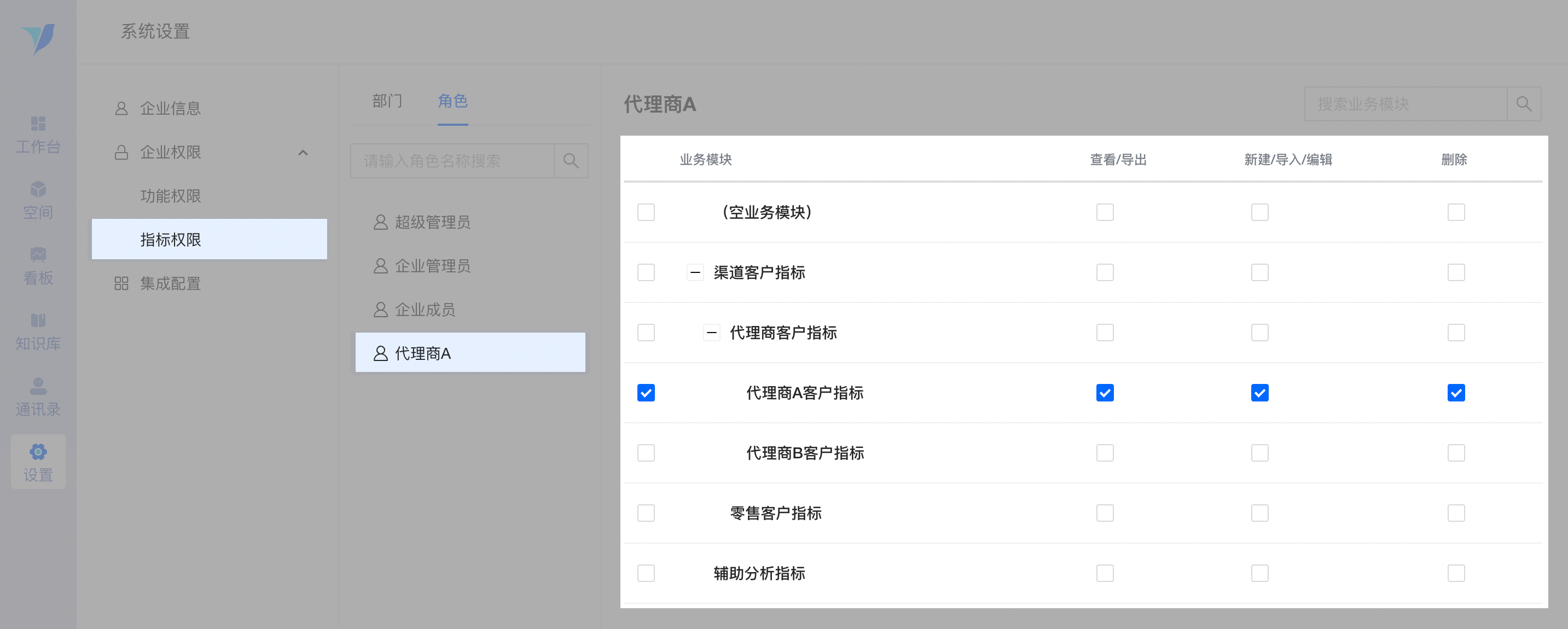This screenshot has height=629, width=1568.
Task: Enable 查看/导出 for 零售客户指标
Action: (x=1105, y=514)
